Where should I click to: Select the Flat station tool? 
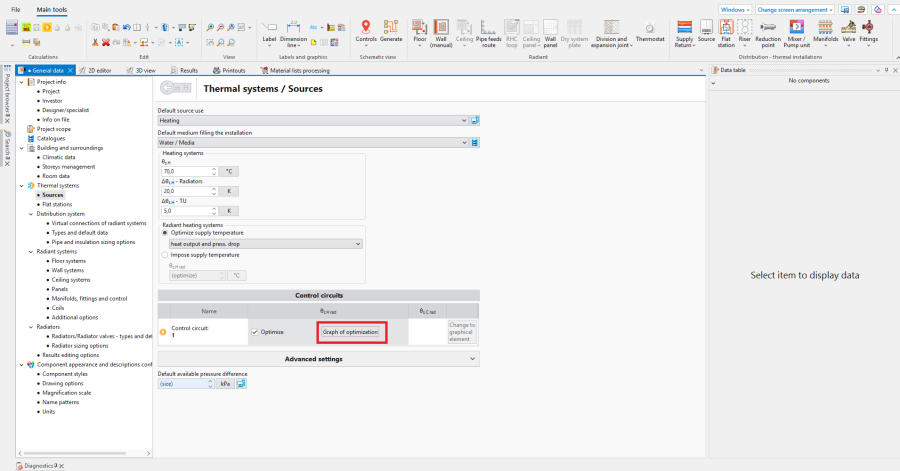coord(727,30)
